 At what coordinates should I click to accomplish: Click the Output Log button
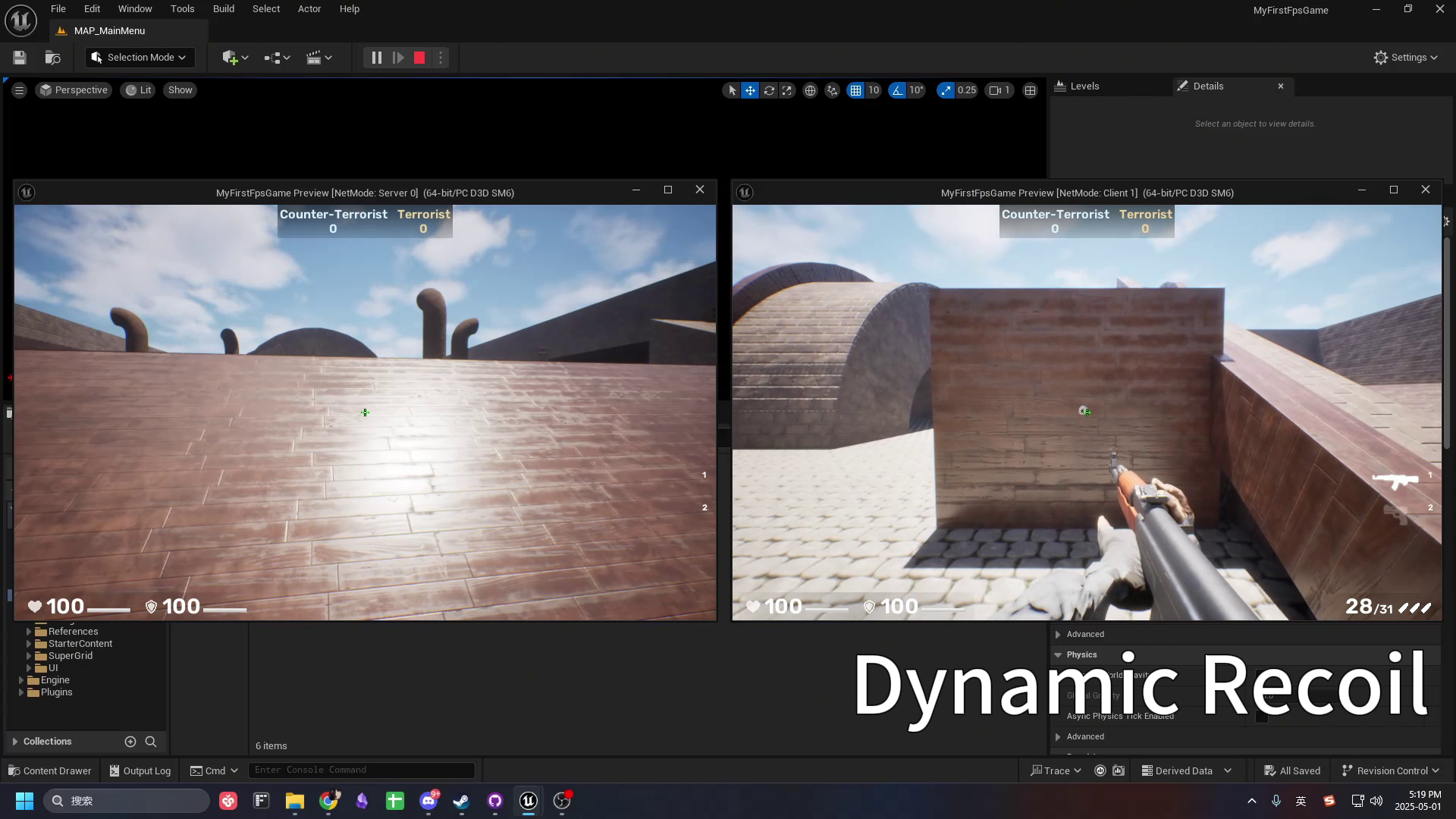click(140, 770)
